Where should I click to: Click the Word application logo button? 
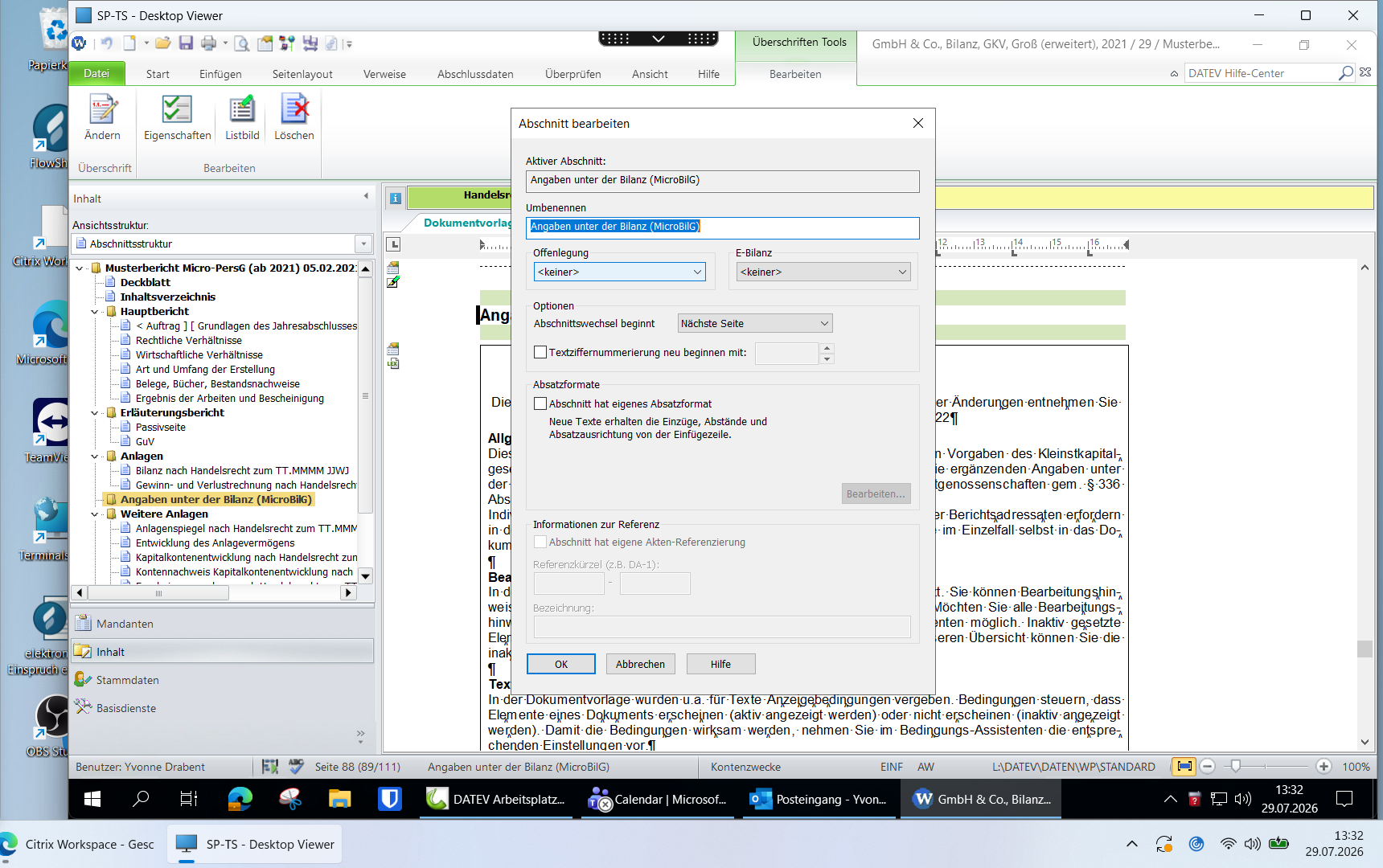[79, 43]
